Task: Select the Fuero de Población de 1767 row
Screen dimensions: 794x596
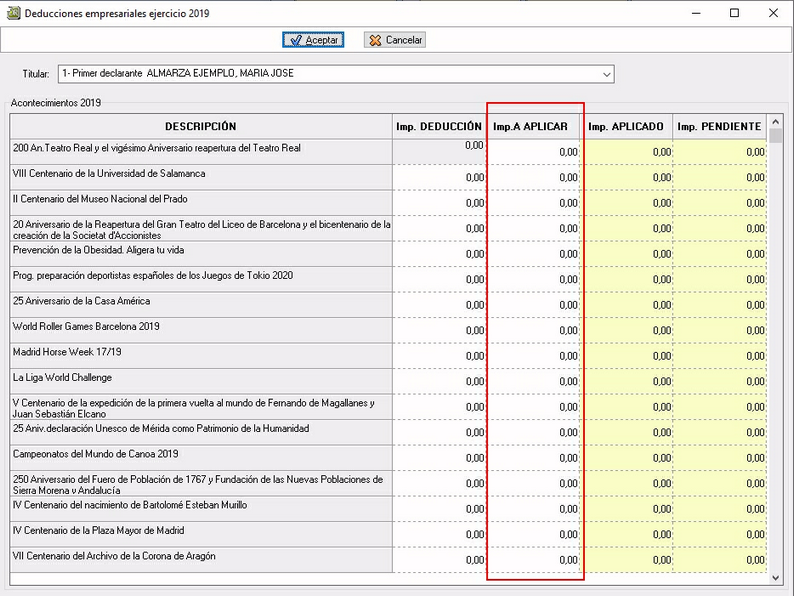Action: pyautogui.click(x=201, y=483)
